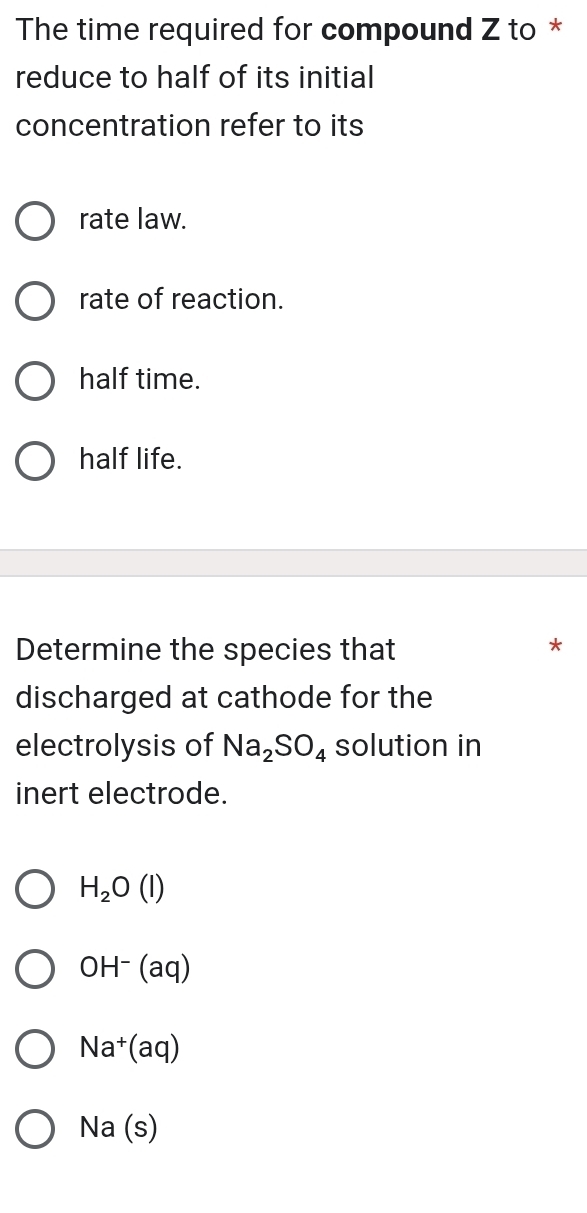Choose the 'half time.' answer

click(34, 381)
